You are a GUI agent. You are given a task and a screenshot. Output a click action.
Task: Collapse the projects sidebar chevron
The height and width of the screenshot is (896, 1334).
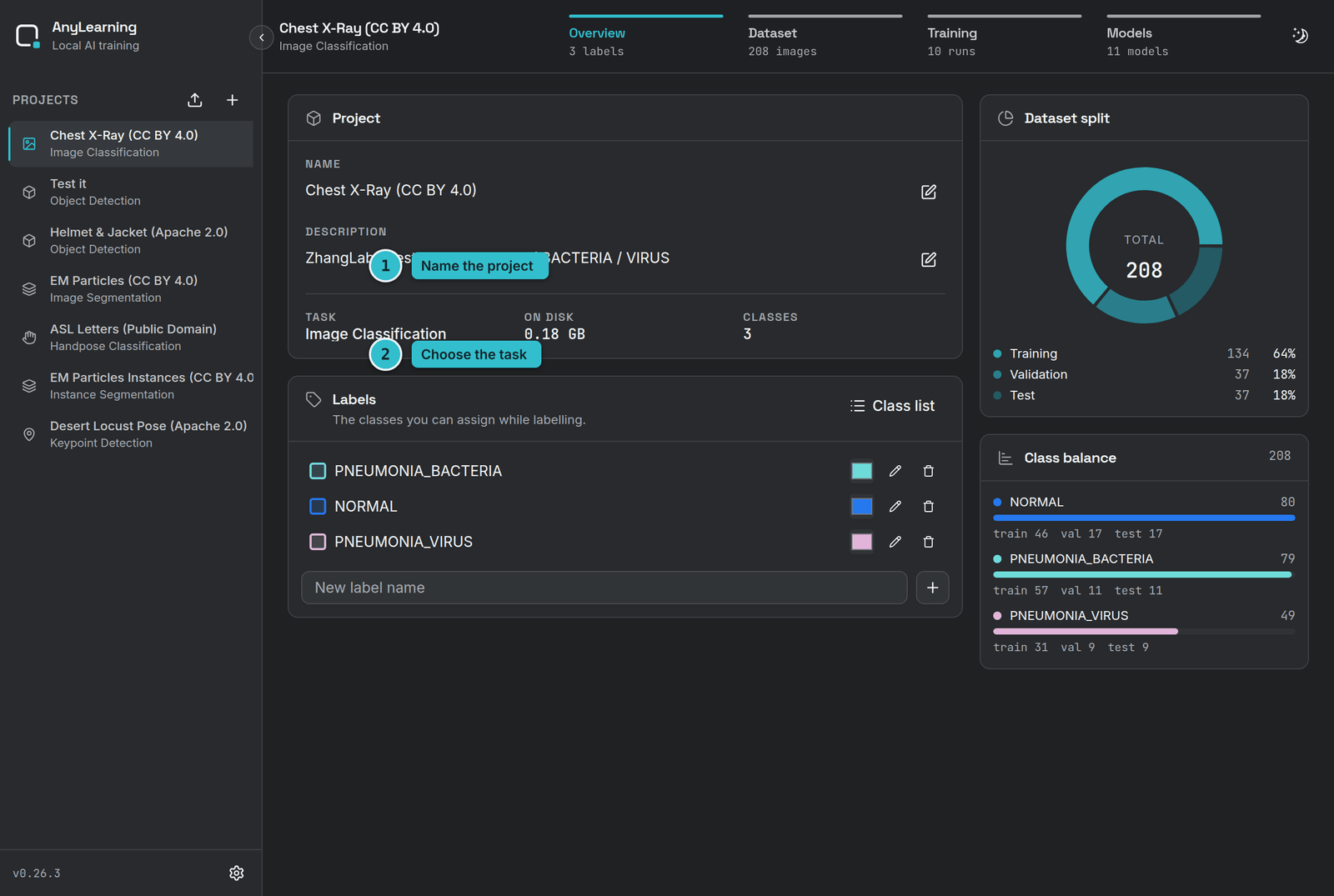[262, 38]
